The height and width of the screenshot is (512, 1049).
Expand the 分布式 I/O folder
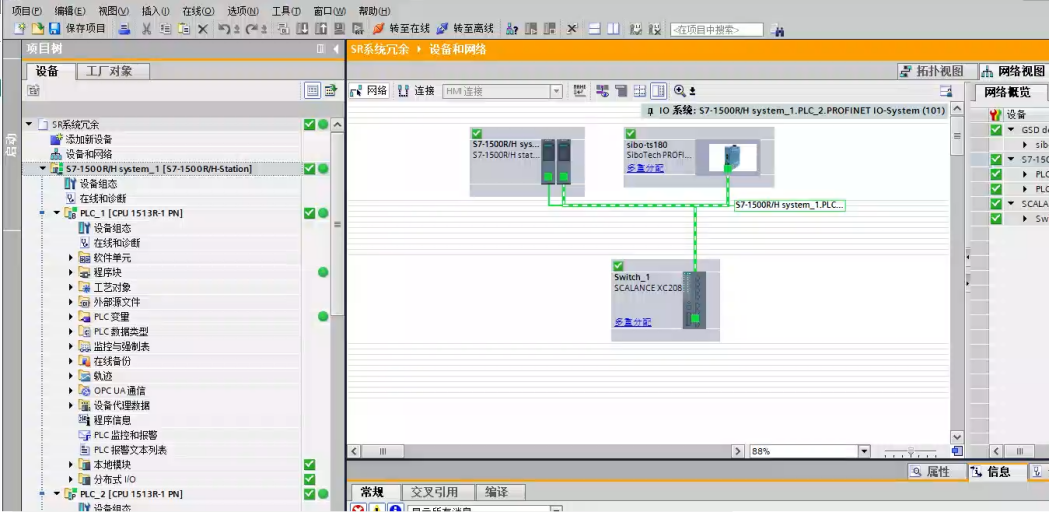[x=71, y=479]
